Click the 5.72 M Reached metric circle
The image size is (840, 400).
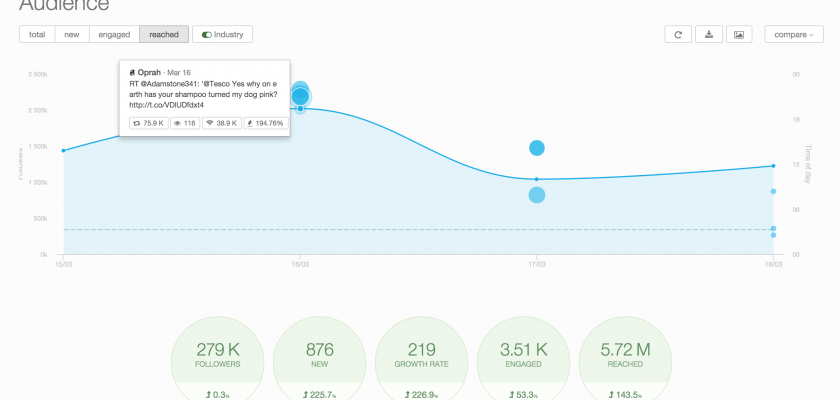[x=625, y=357]
